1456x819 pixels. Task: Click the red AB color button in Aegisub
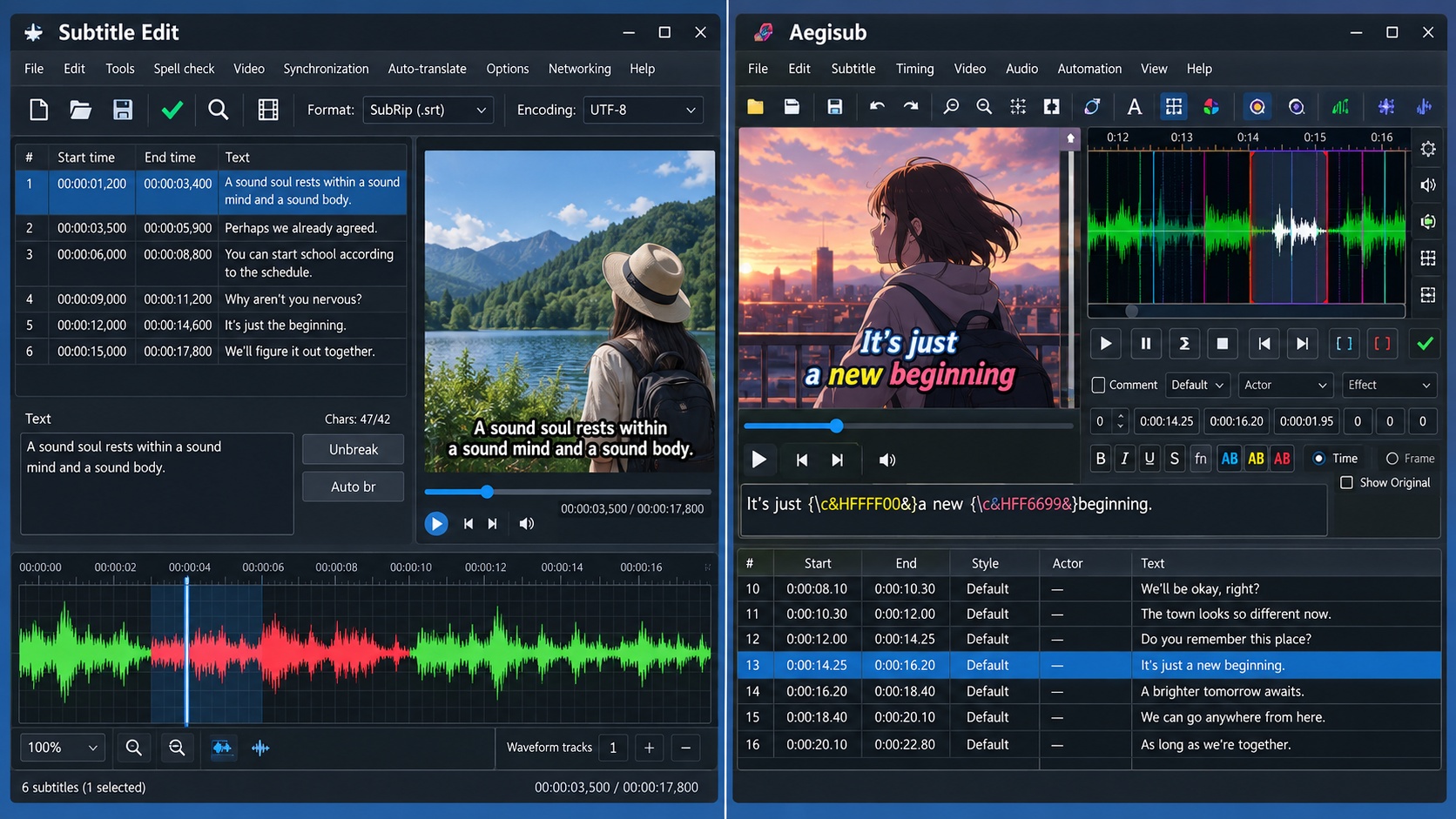[x=1282, y=459]
